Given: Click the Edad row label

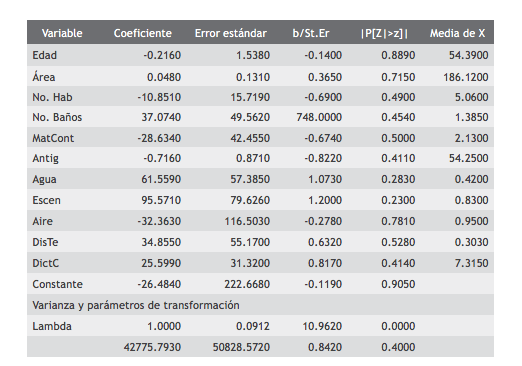Looking at the screenshot, I should 44,55.
